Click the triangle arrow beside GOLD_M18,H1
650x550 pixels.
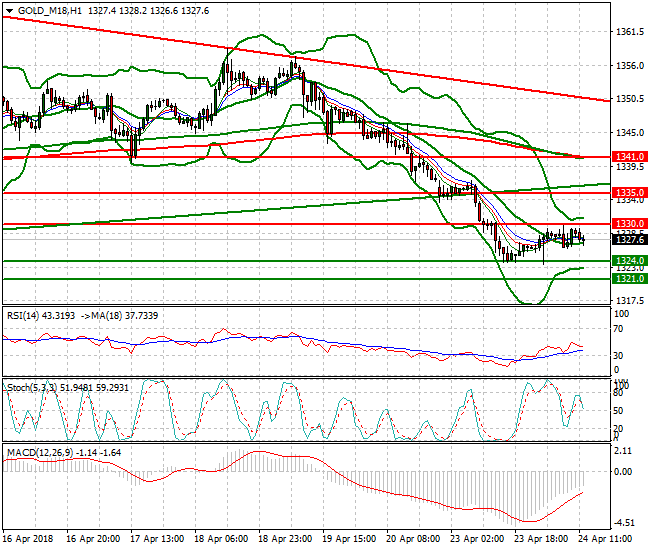click(9, 11)
